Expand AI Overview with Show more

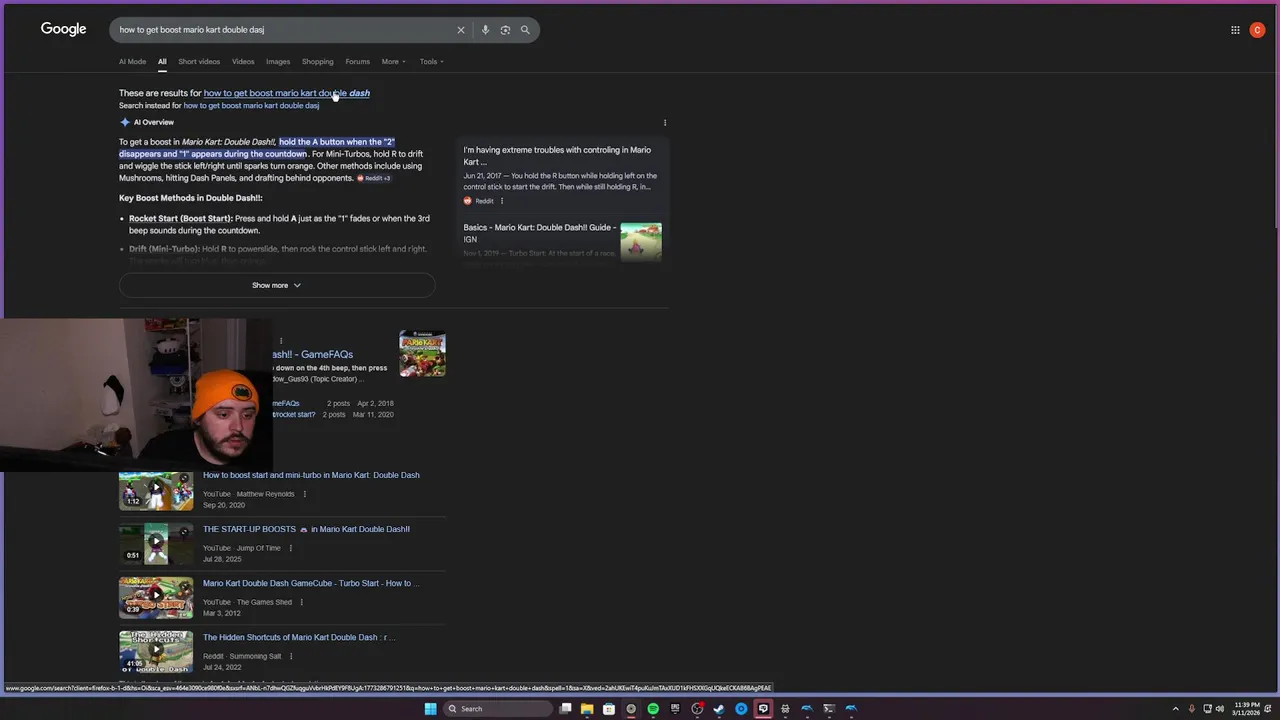pyautogui.click(x=277, y=286)
